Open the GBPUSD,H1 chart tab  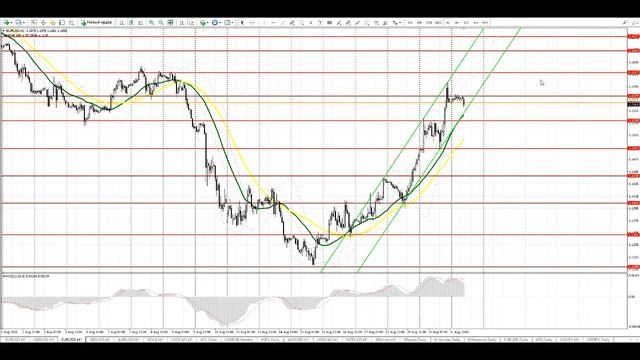point(99,340)
